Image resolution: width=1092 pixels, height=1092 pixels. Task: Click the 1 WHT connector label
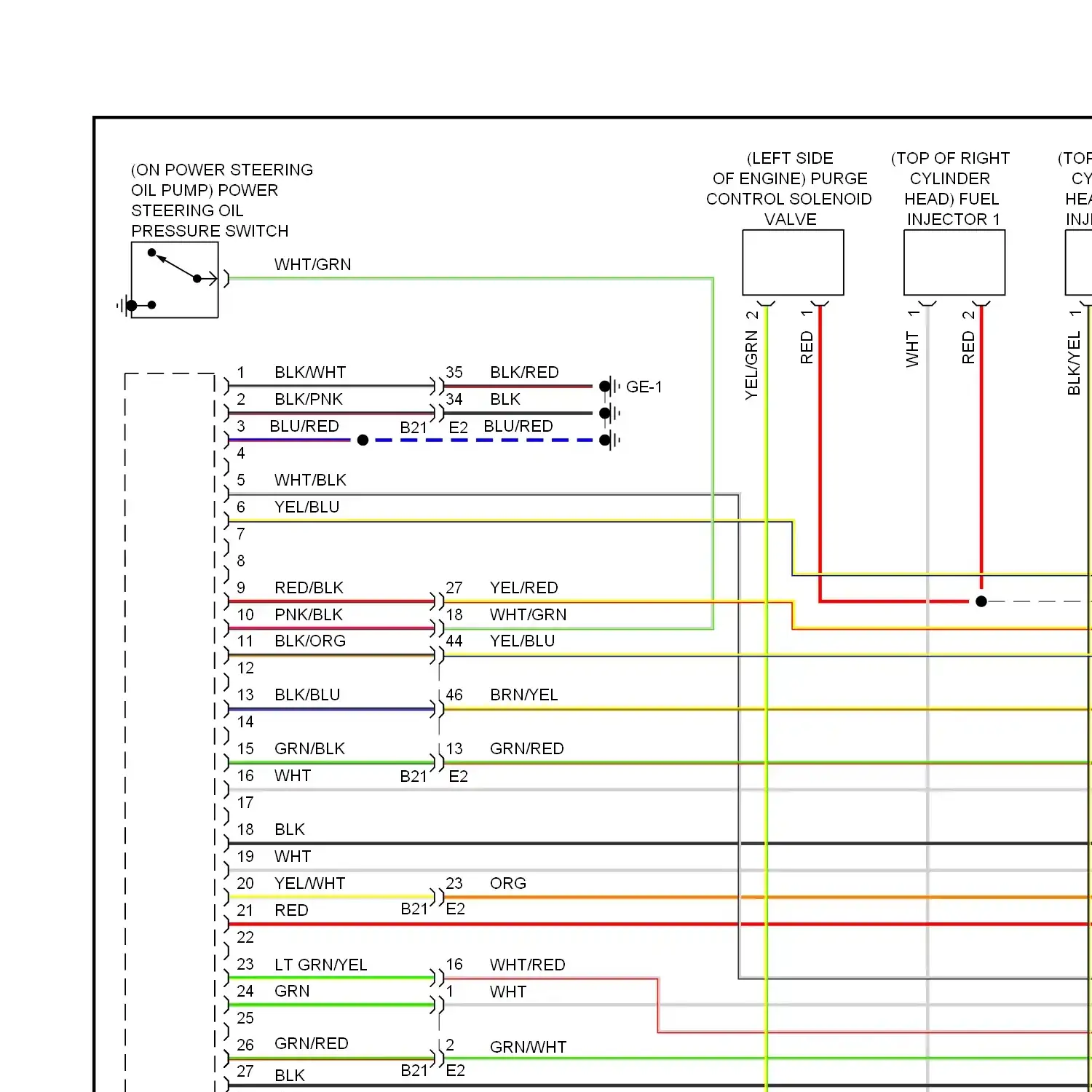pos(486,992)
